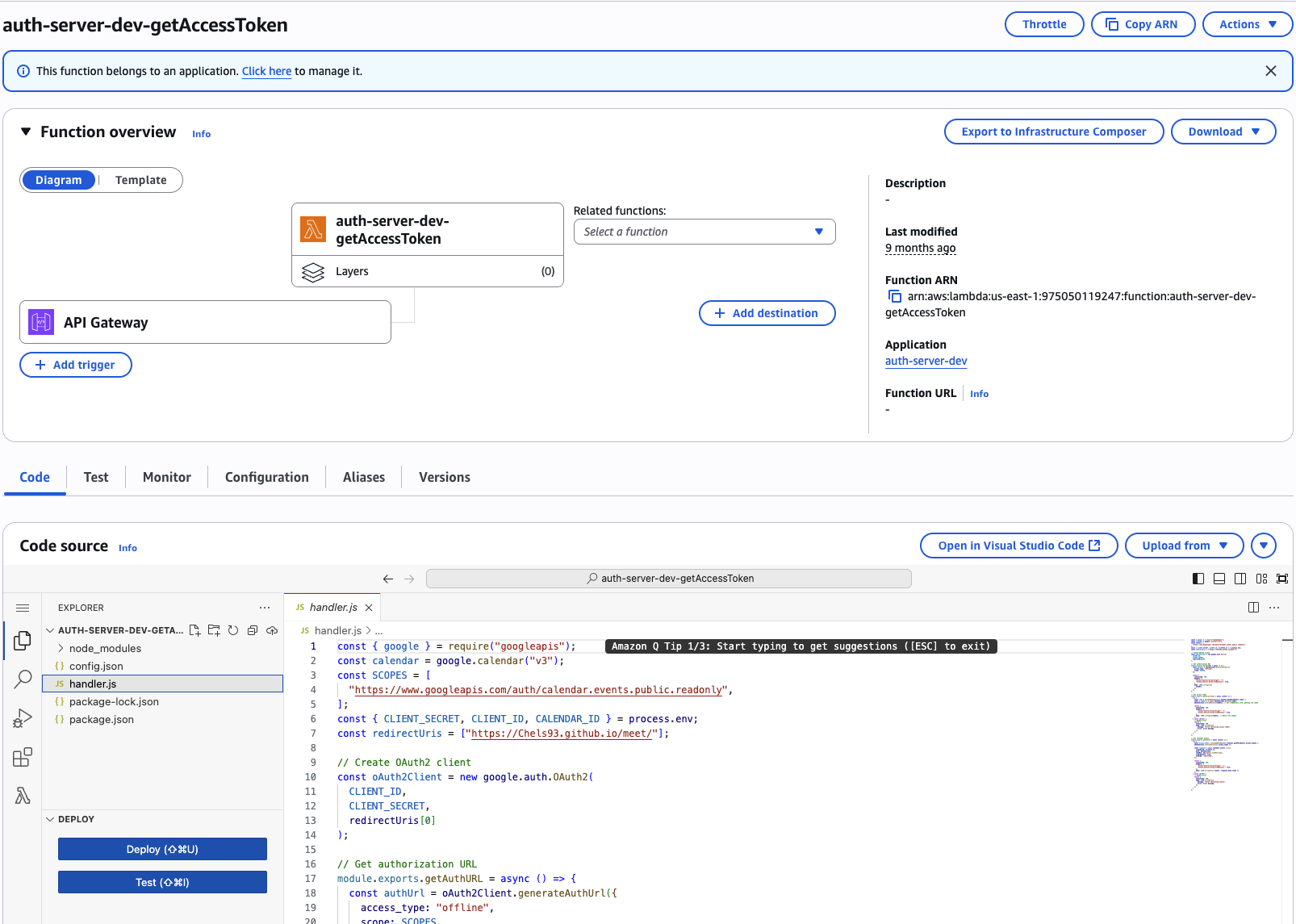
Task: Open the package-lock.json file
Action: [x=162, y=701]
